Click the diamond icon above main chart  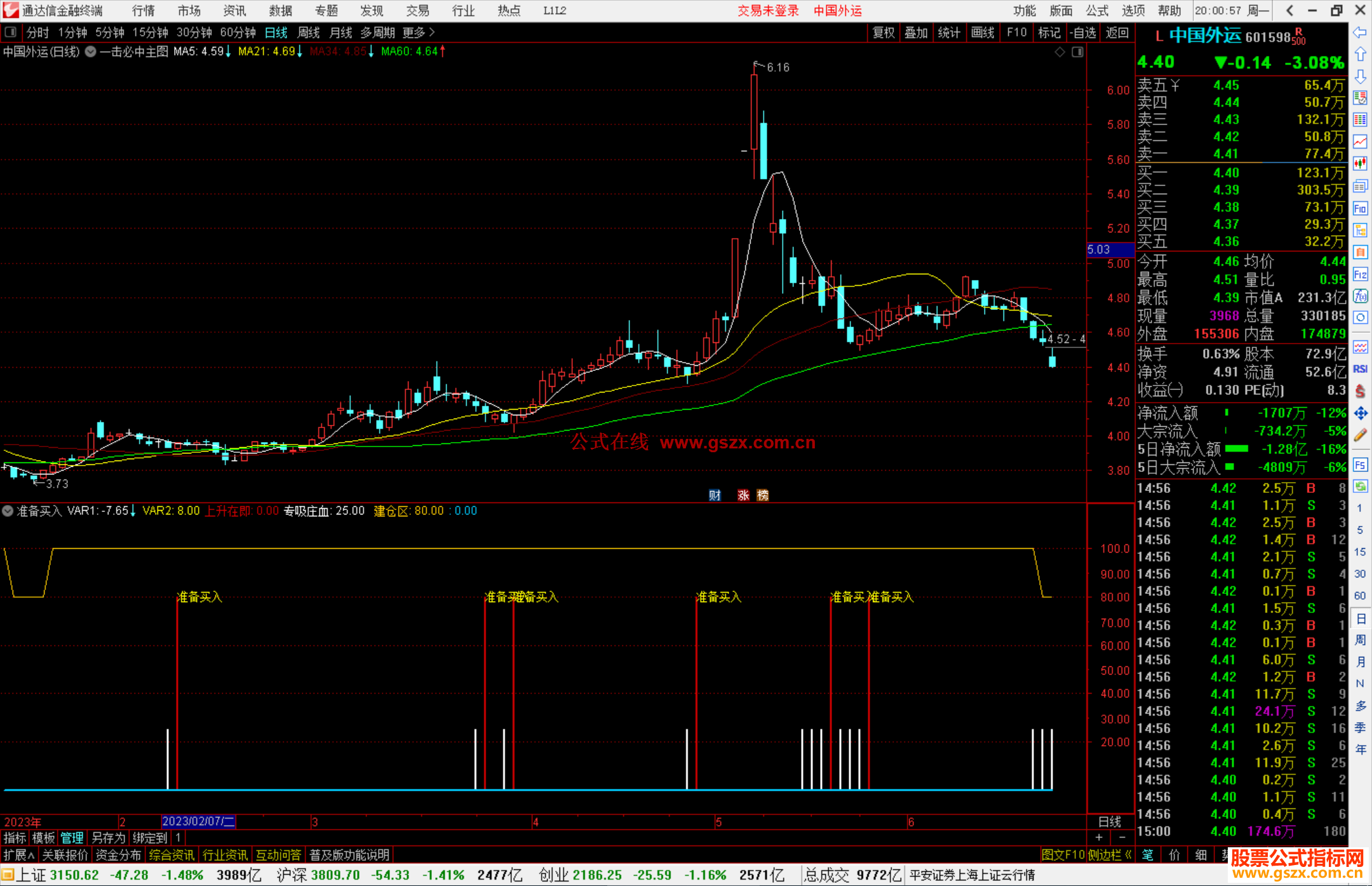[1059, 51]
